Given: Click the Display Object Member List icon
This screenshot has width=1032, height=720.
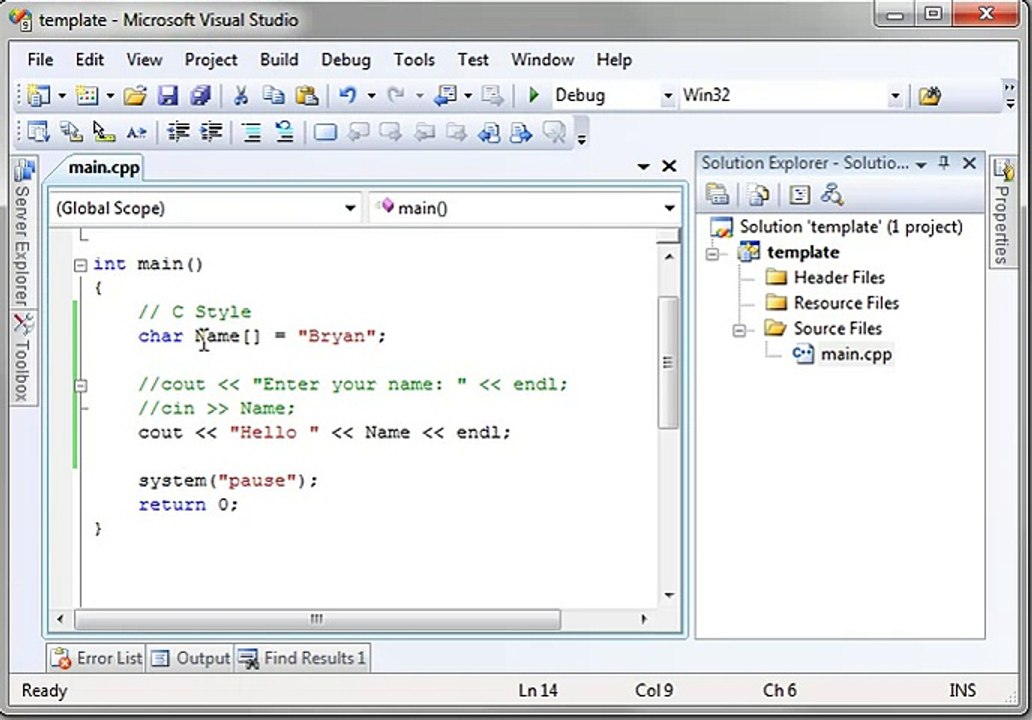Looking at the screenshot, I should pos(38,132).
